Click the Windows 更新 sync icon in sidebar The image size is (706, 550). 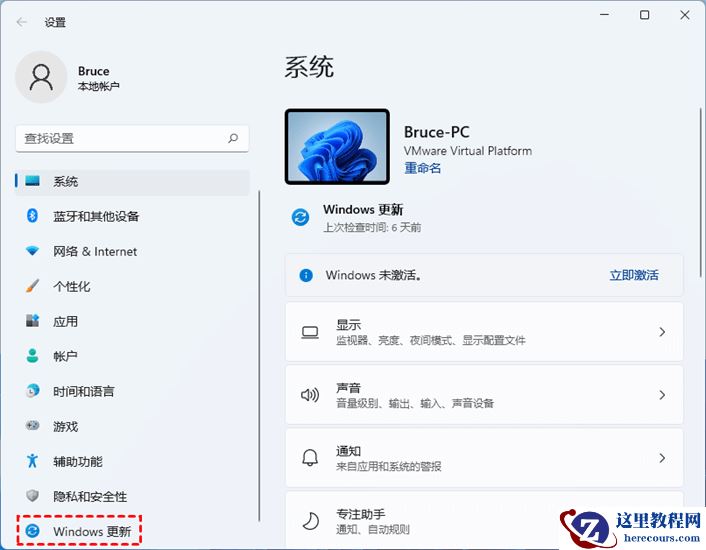point(32,531)
